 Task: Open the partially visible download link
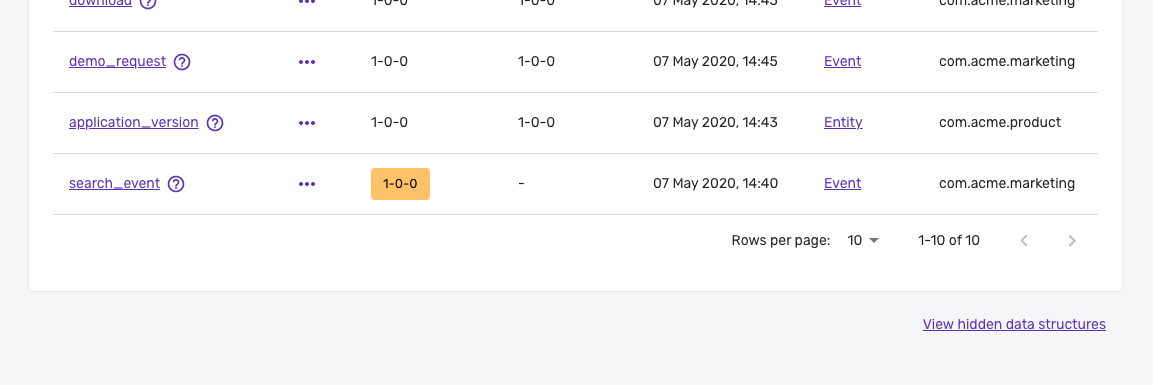pos(101,3)
